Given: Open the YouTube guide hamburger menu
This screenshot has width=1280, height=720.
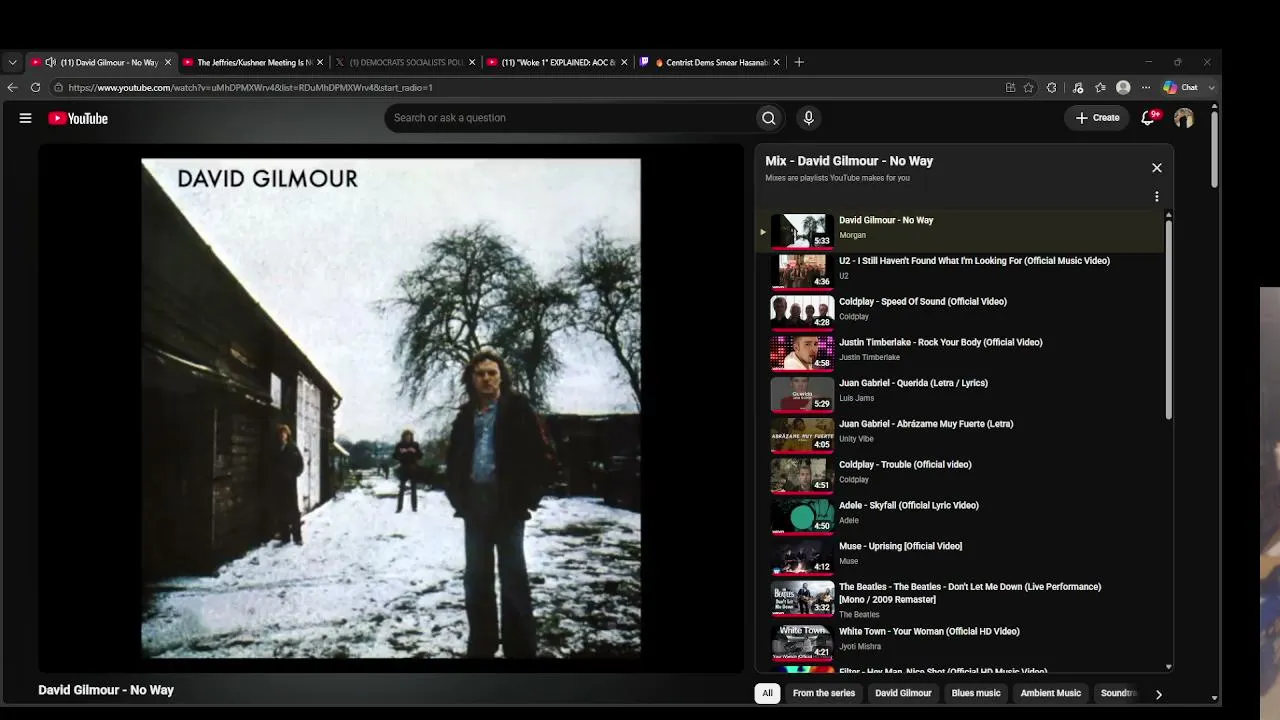Looking at the screenshot, I should click(x=25, y=118).
